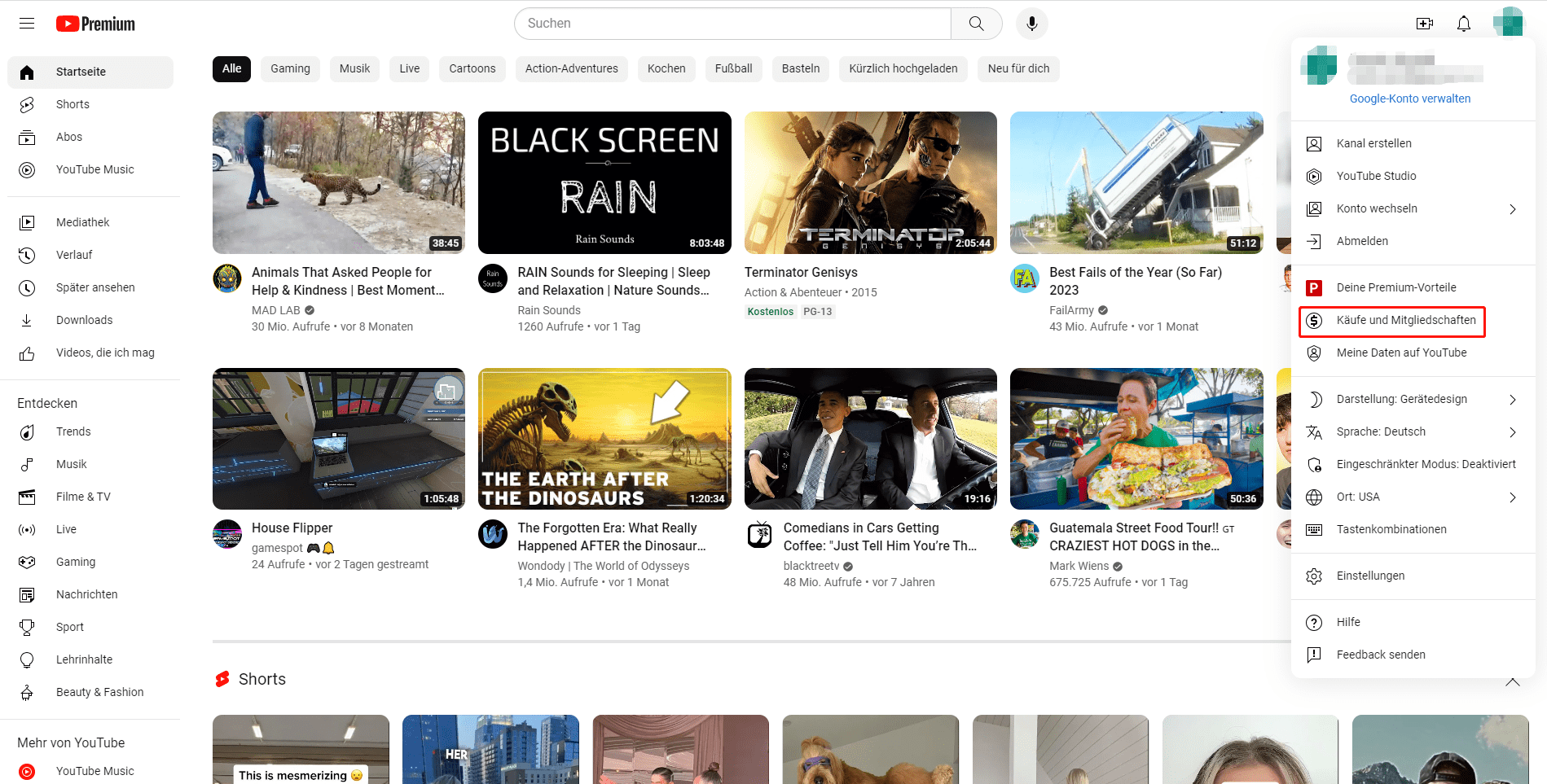The height and width of the screenshot is (784, 1547).
Task: Open Startseite home in sidebar
Action: pos(90,72)
